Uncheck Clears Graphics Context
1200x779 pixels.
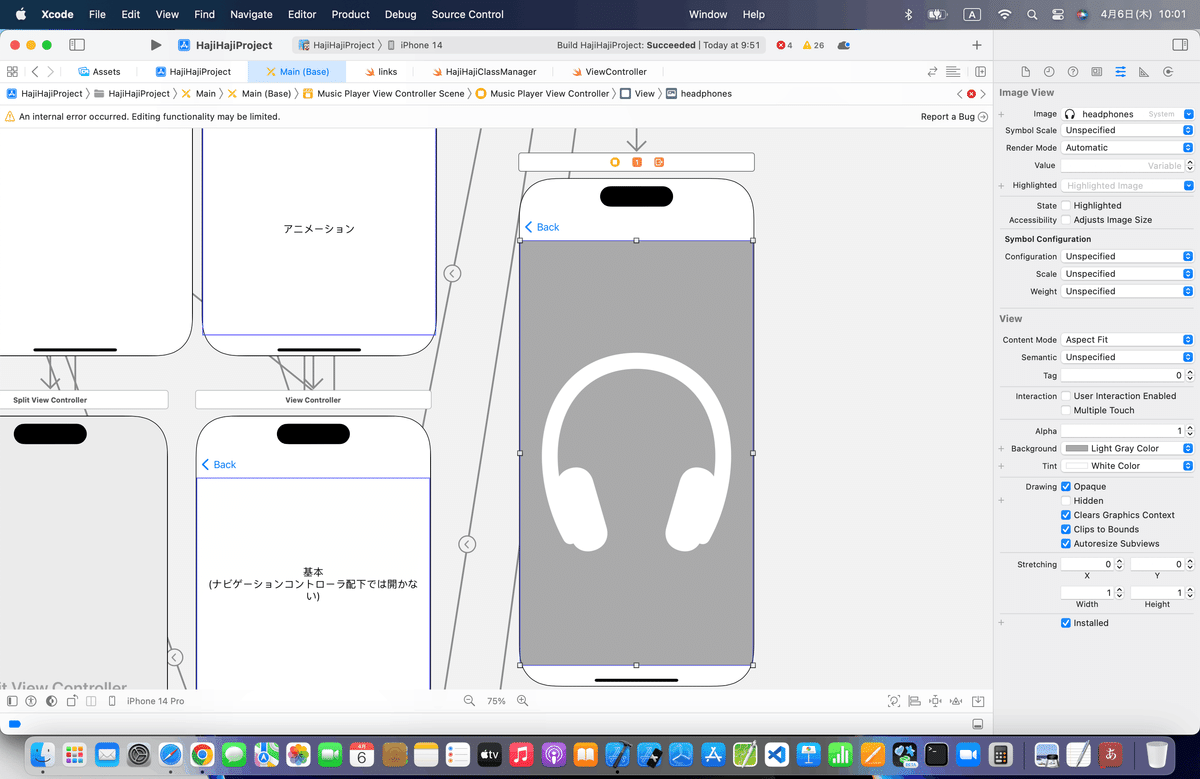tap(1066, 515)
